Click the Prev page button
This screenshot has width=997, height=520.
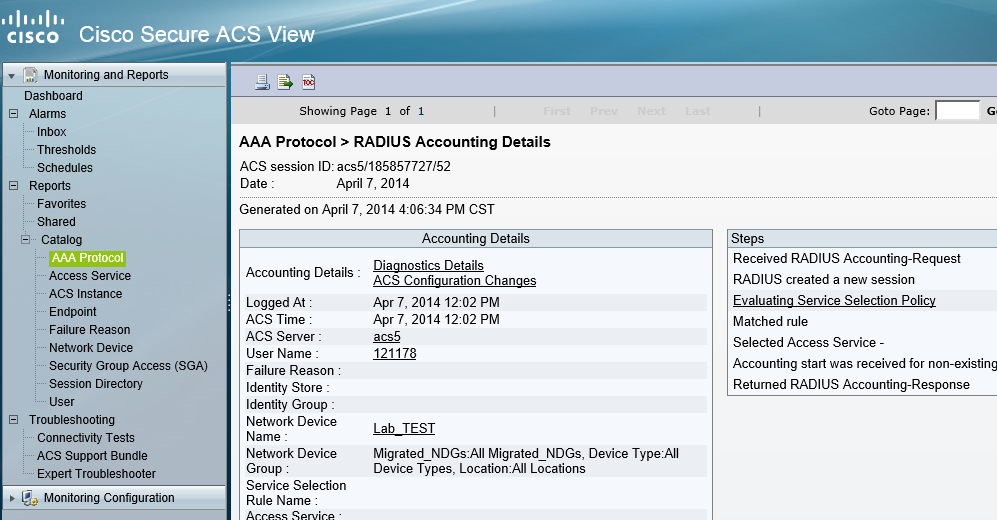603,111
